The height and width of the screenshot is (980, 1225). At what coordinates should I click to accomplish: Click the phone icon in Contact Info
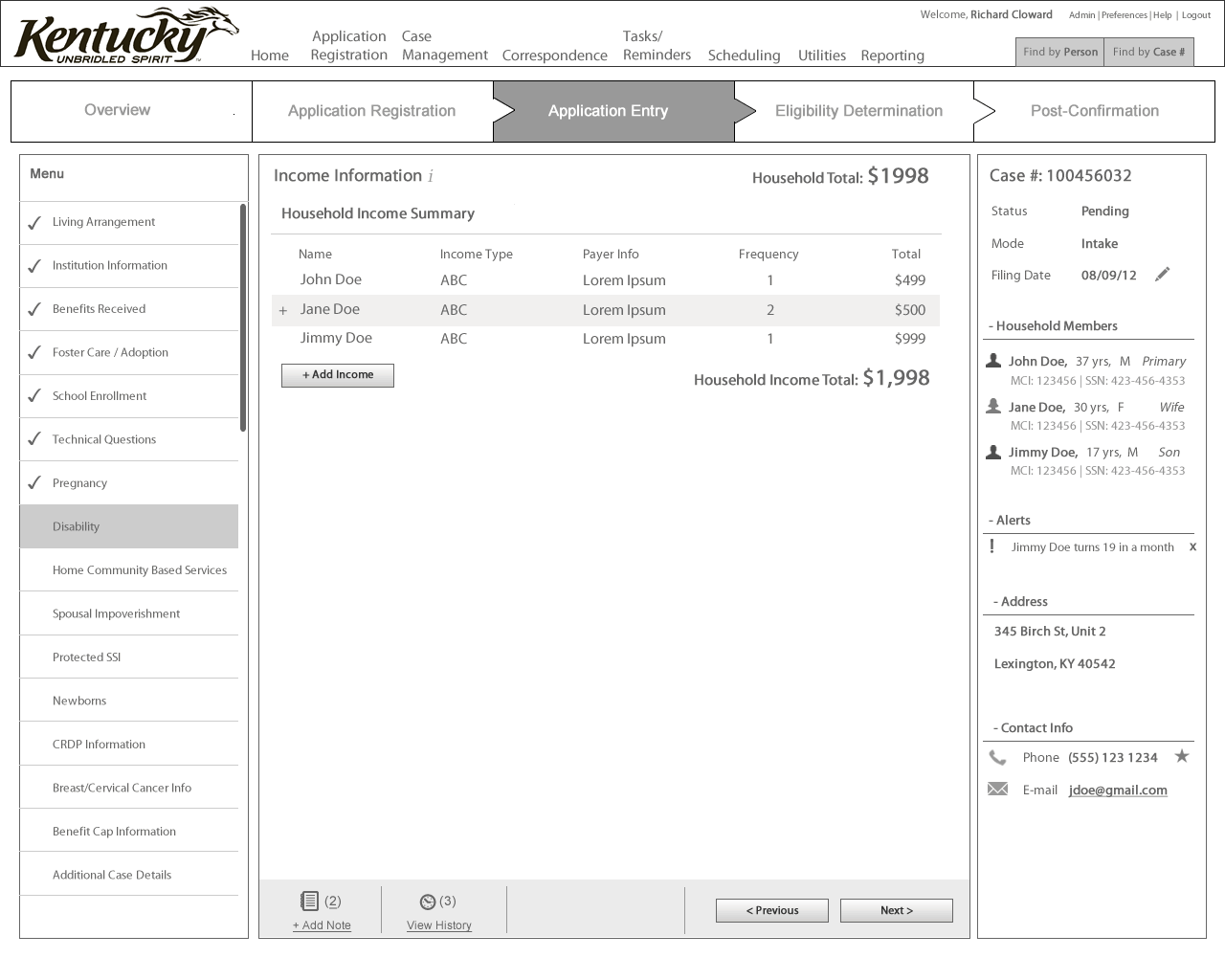point(997,758)
